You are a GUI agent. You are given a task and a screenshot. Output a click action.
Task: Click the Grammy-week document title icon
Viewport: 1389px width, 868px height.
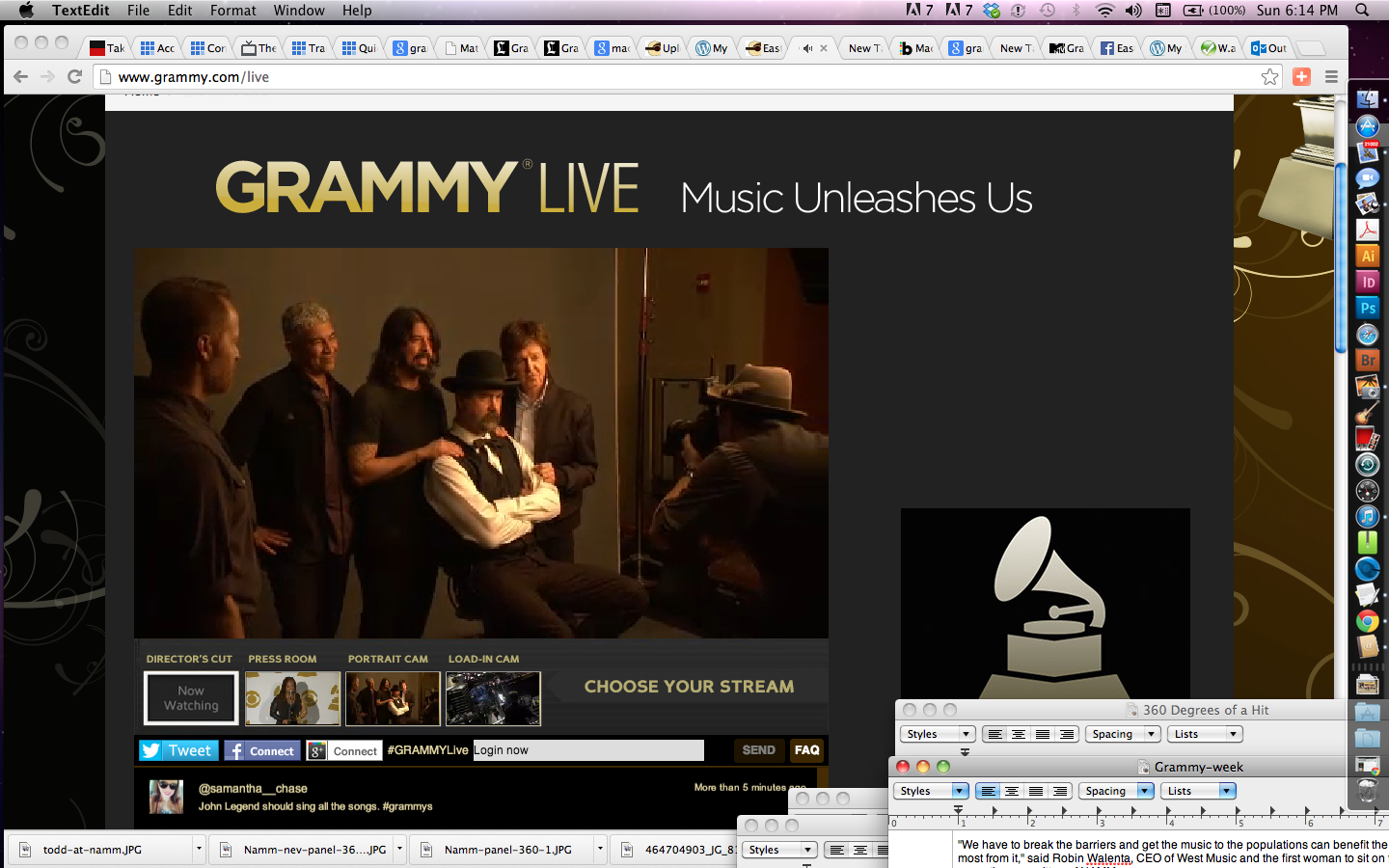pyautogui.click(x=1144, y=767)
